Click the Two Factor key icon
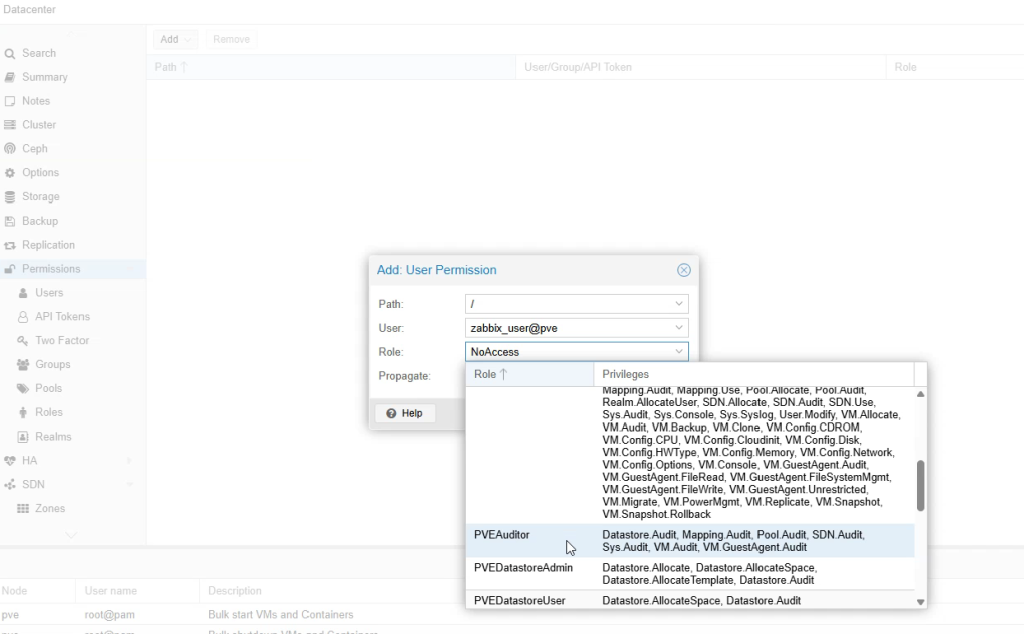Screen dimensions: 1024x634 pyautogui.click(x=24, y=341)
